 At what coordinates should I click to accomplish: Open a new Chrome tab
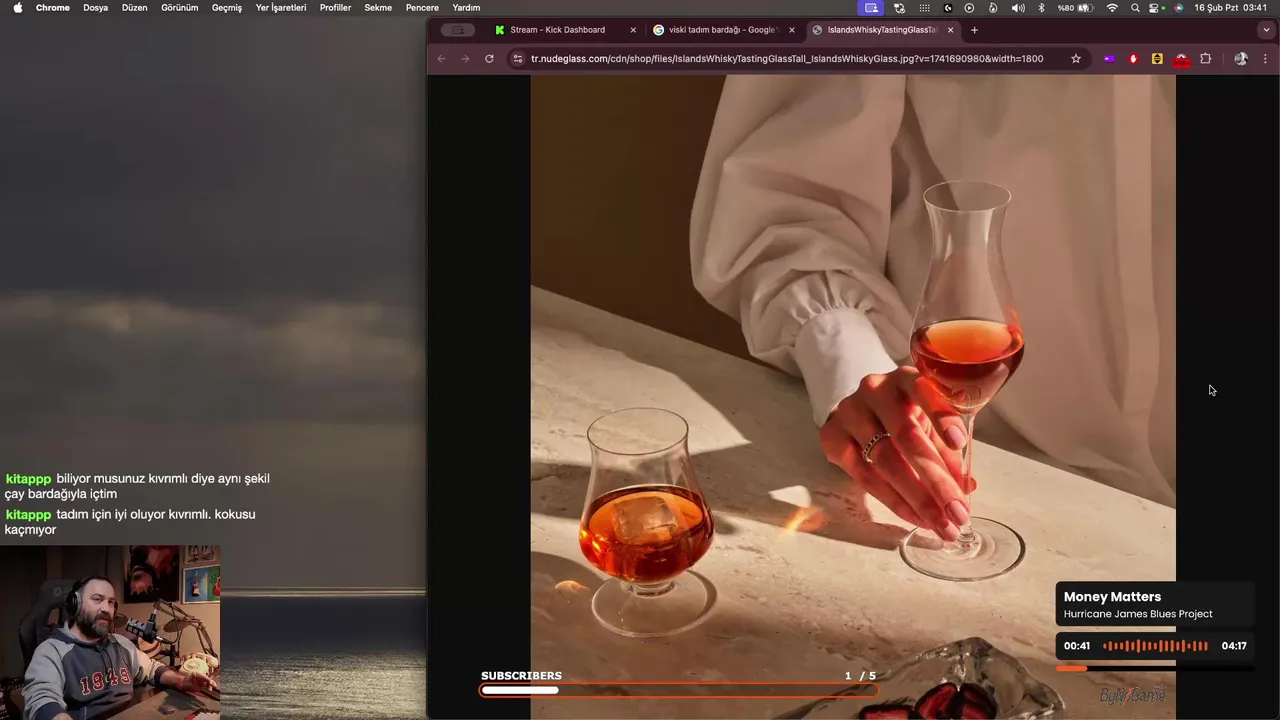pos(974,30)
